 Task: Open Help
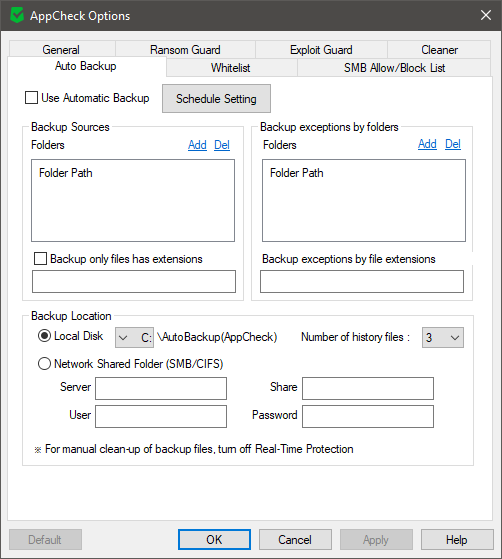tap(457, 539)
